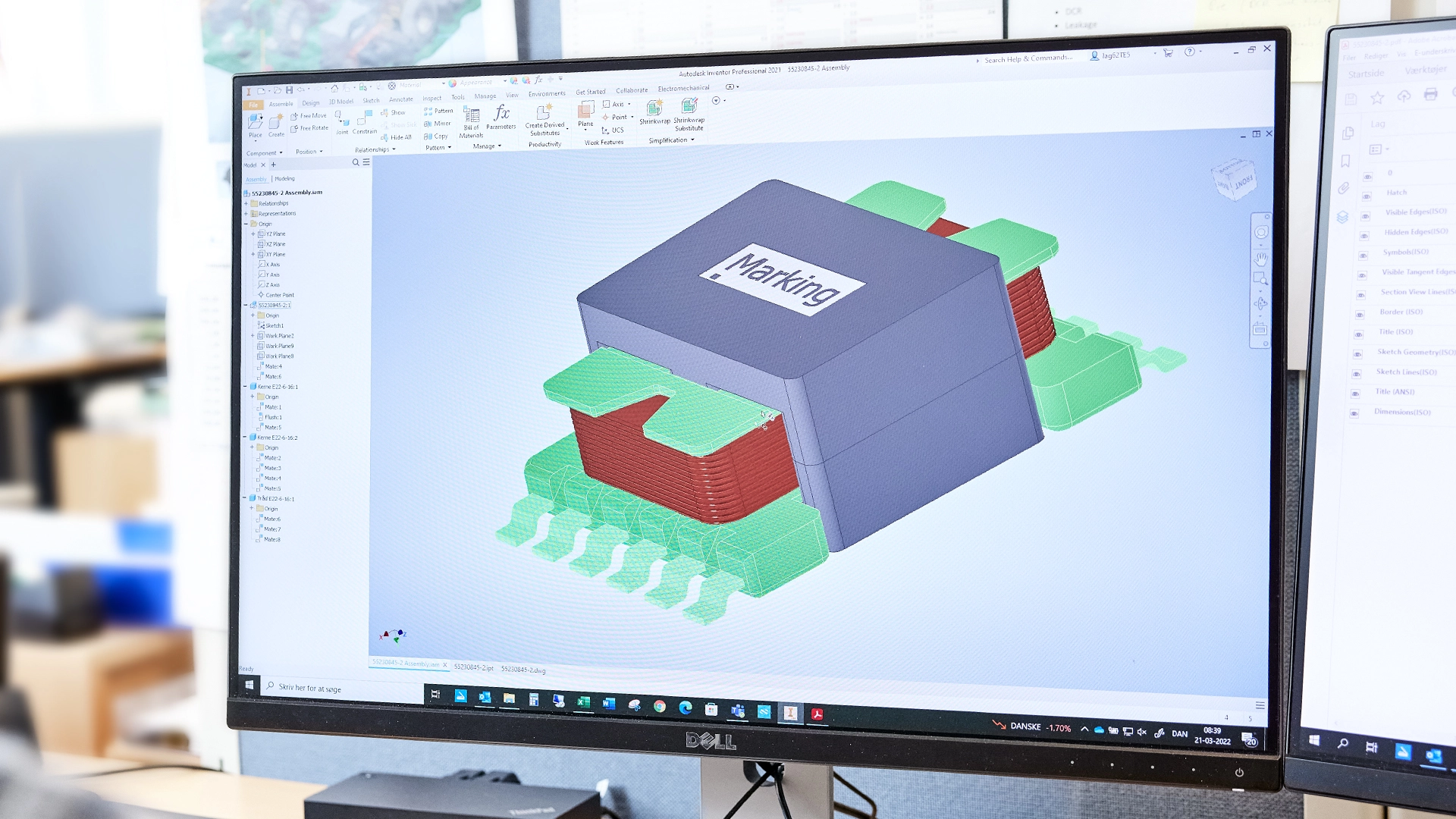Expand the Representations folder node
Image resolution: width=1456 pixels, height=819 pixels.
pos(246,214)
